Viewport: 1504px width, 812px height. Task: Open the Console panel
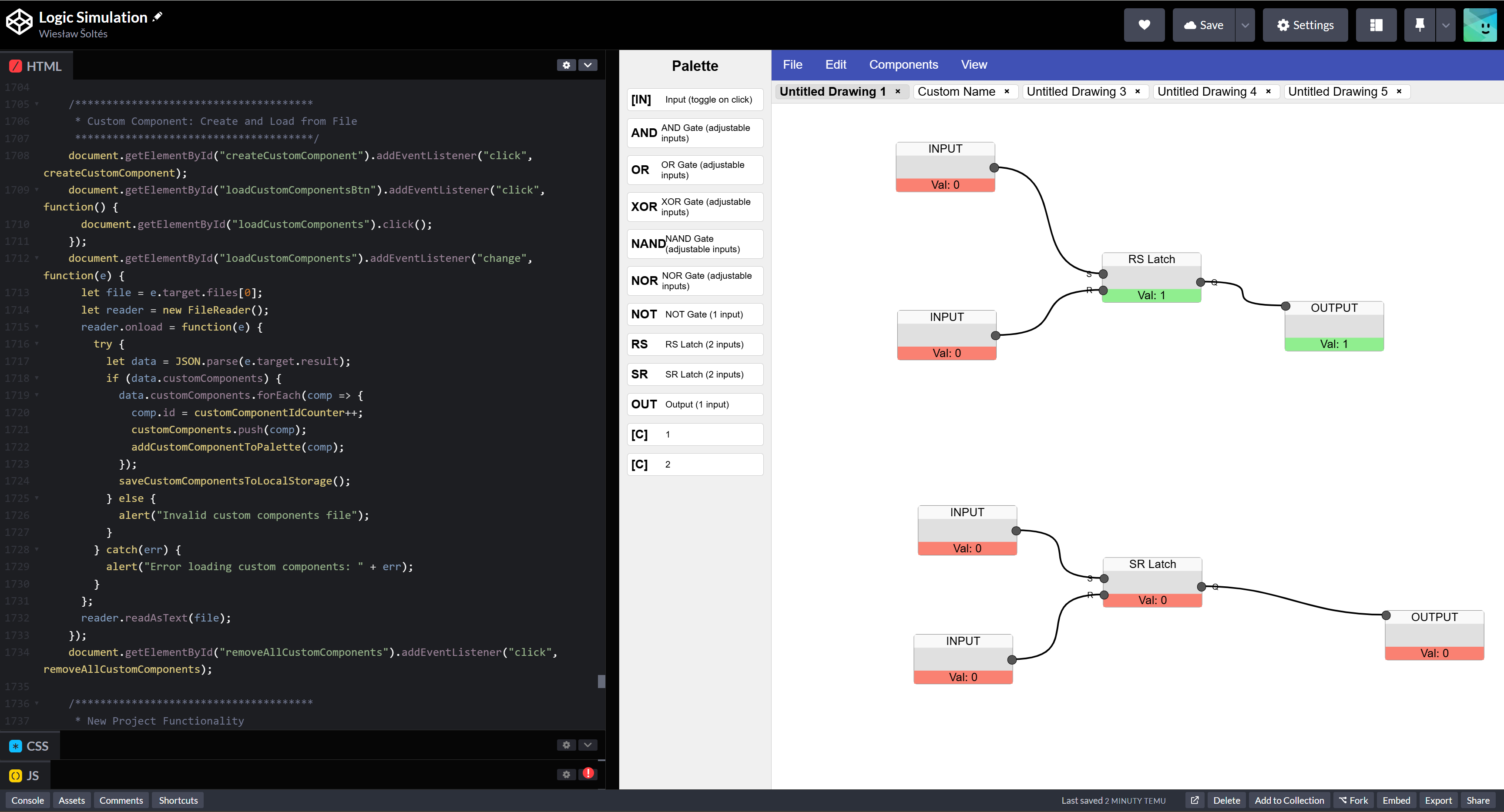(27, 800)
